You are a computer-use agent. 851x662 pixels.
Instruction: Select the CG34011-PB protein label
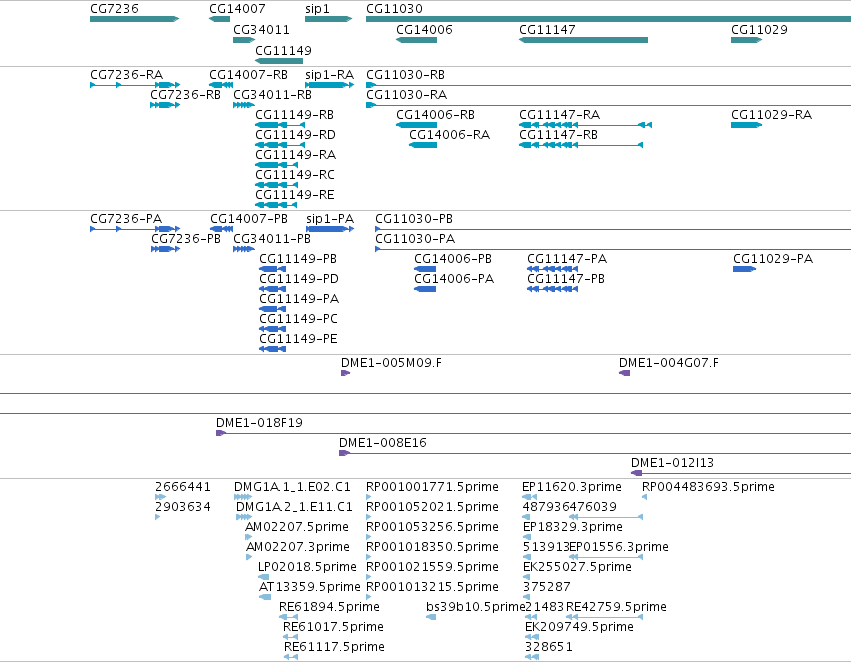pyautogui.click(x=272, y=239)
